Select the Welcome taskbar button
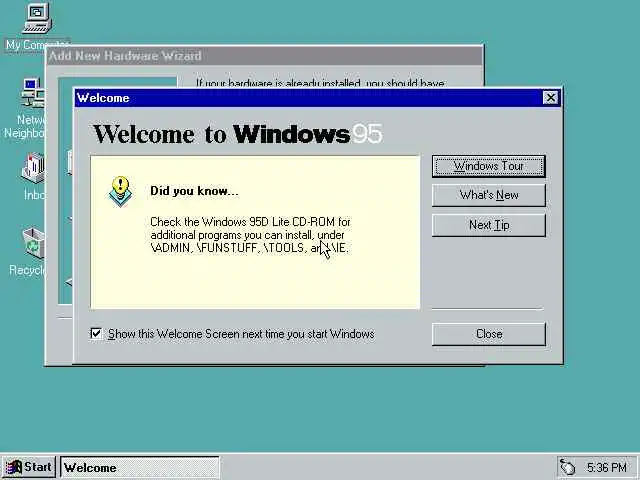Image resolution: width=640 pixels, height=480 pixels. click(x=140, y=467)
